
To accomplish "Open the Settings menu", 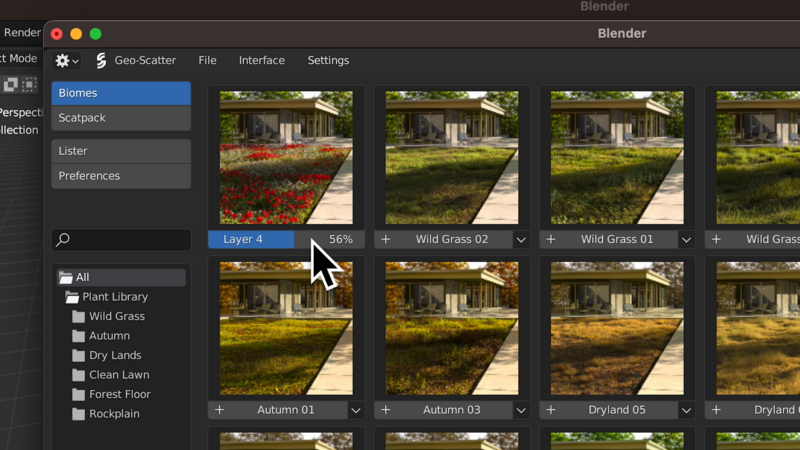I will [328, 60].
